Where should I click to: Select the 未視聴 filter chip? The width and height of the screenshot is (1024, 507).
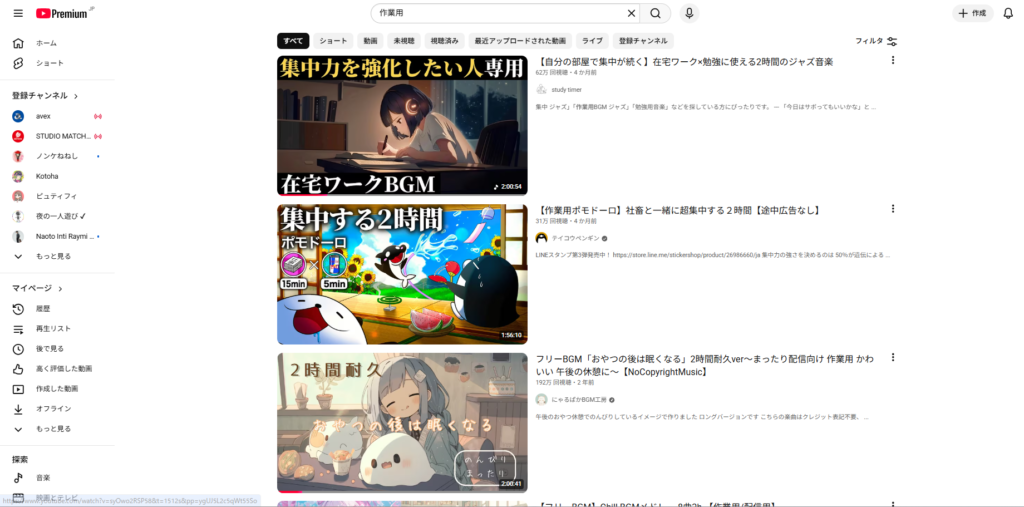coord(403,41)
